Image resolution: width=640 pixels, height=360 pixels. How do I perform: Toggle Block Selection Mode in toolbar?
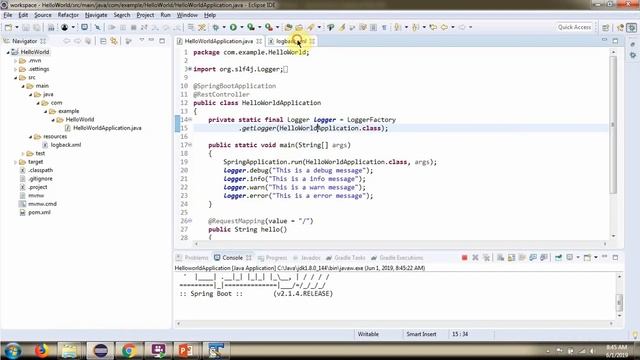click(373, 27)
